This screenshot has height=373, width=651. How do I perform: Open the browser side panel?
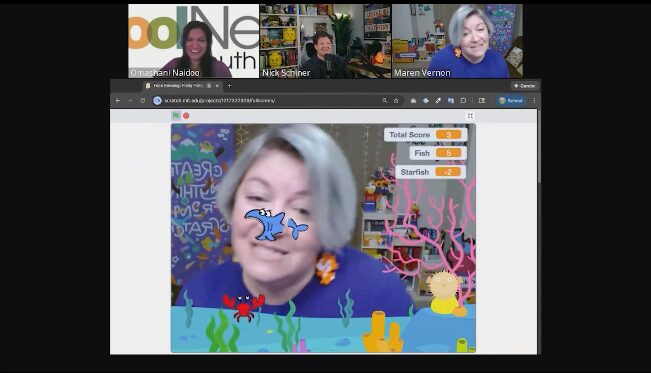[x=482, y=101]
